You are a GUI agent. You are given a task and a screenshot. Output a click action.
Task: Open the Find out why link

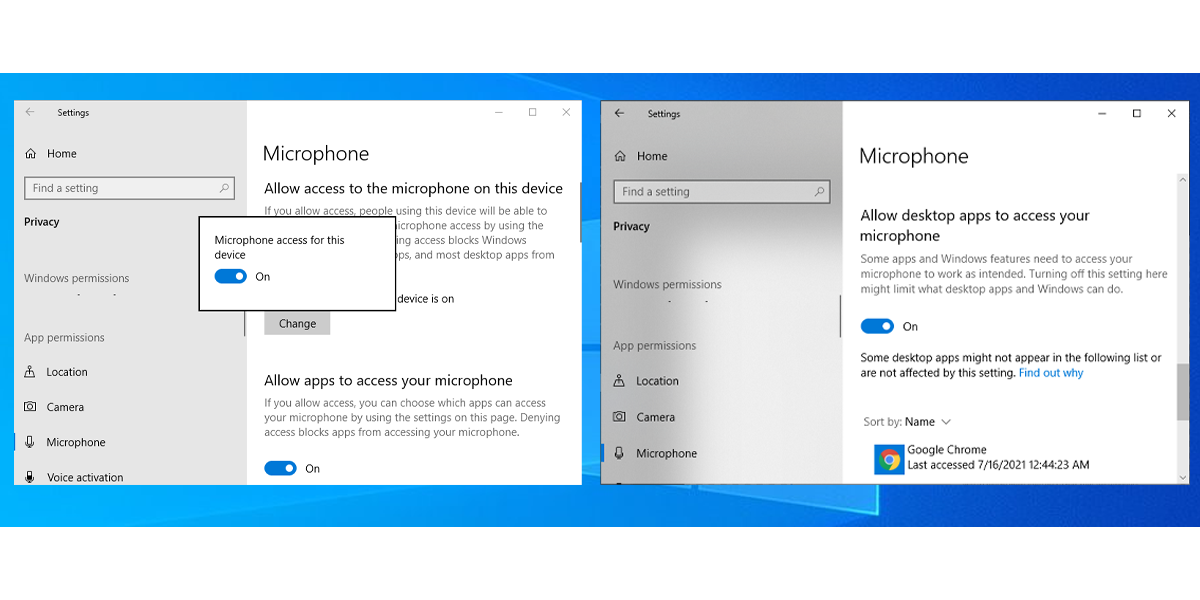1051,373
